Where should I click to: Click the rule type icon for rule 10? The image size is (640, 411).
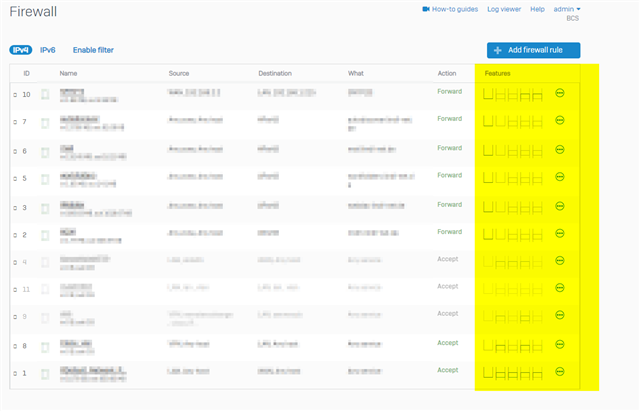click(x=44, y=95)
